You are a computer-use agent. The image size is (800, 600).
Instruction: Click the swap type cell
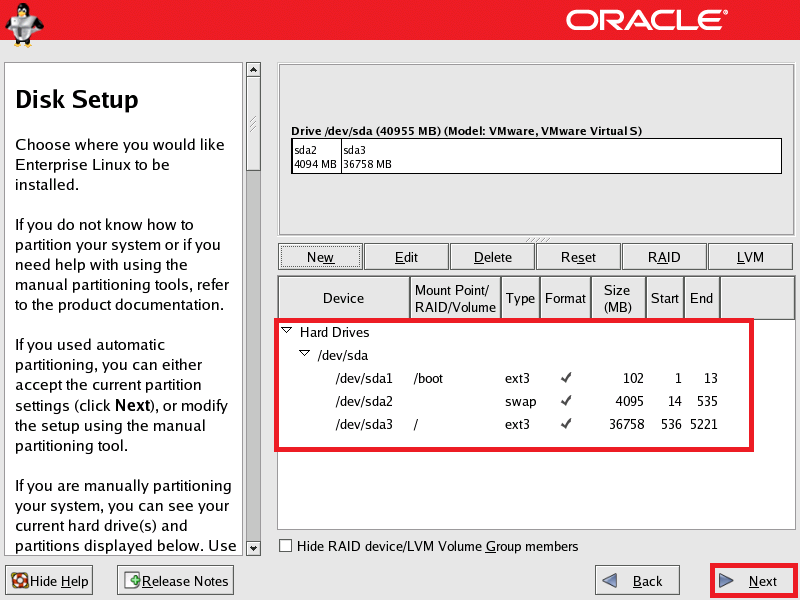(520, 402)
